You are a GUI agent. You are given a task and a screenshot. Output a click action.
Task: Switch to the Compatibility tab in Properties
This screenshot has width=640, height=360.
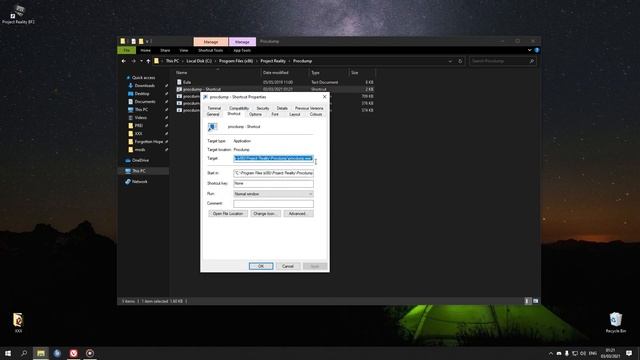point(239,109)
